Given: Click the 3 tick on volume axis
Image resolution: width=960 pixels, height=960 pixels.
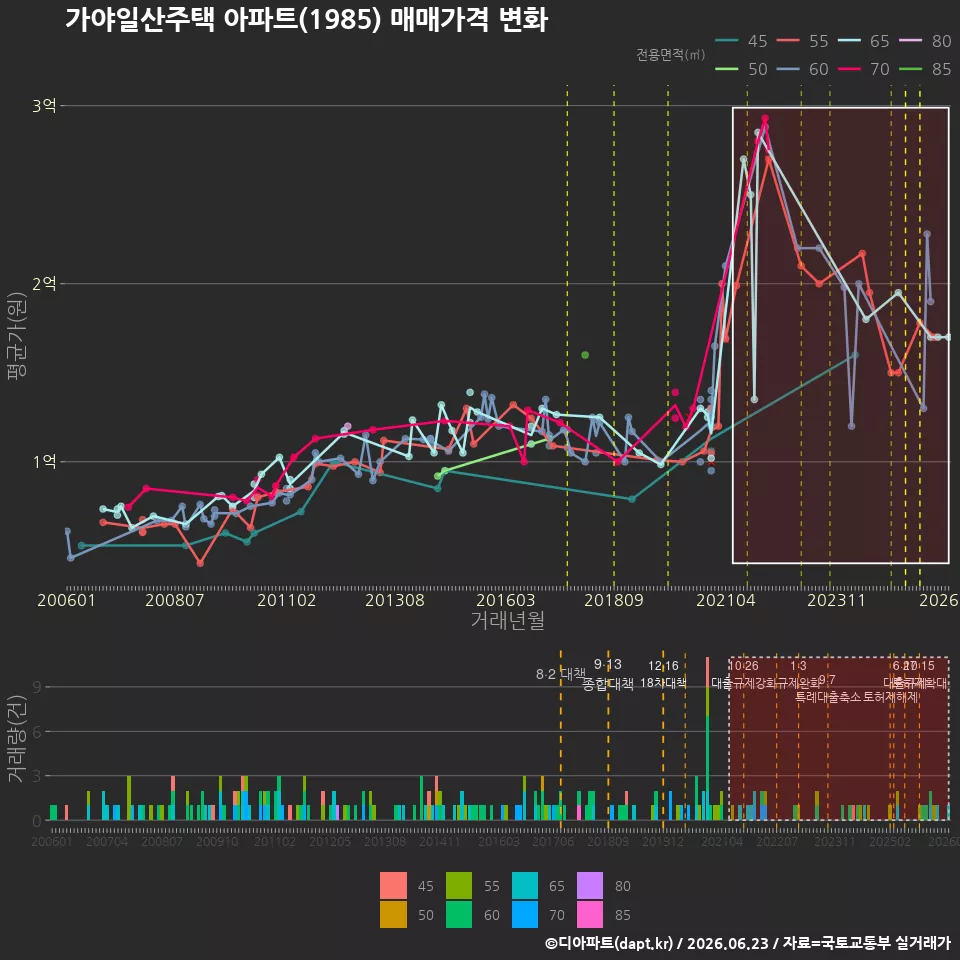Looking at the screenshot, I should pos(37,776).
